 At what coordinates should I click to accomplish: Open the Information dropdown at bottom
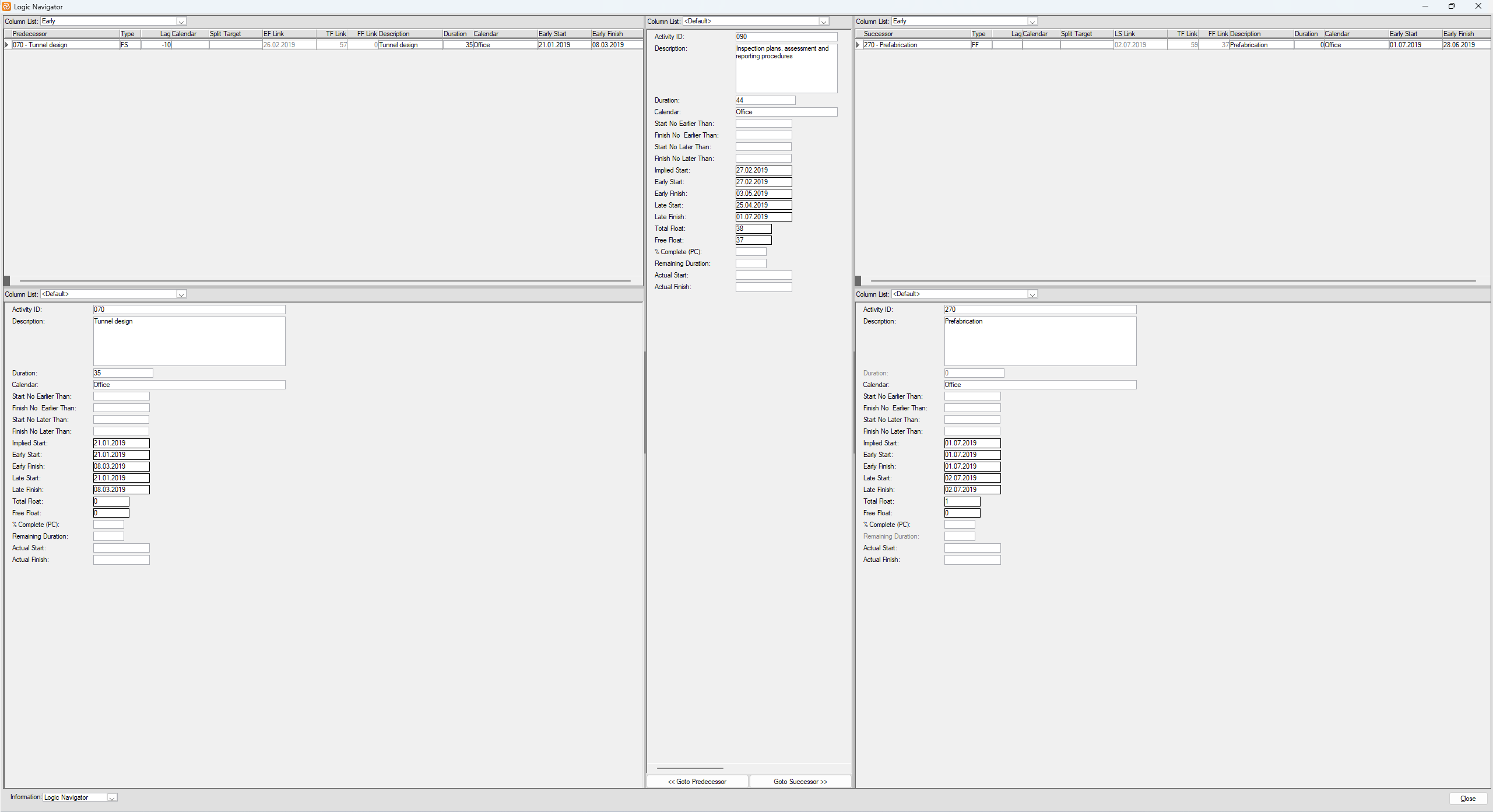pos(113,797)
